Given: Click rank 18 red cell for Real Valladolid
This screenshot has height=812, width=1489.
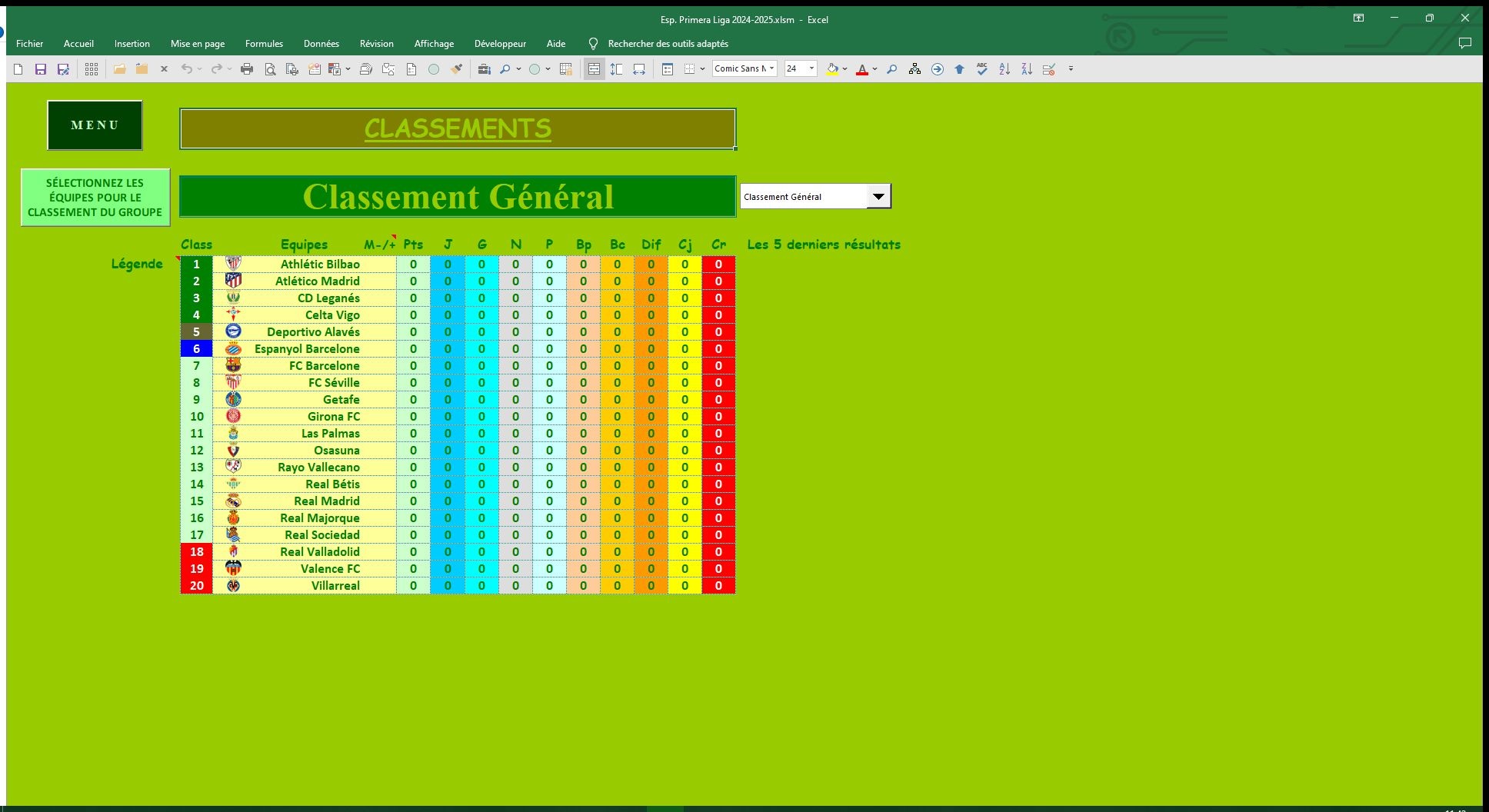Looking at the screenshot, I should coord(196,552).
